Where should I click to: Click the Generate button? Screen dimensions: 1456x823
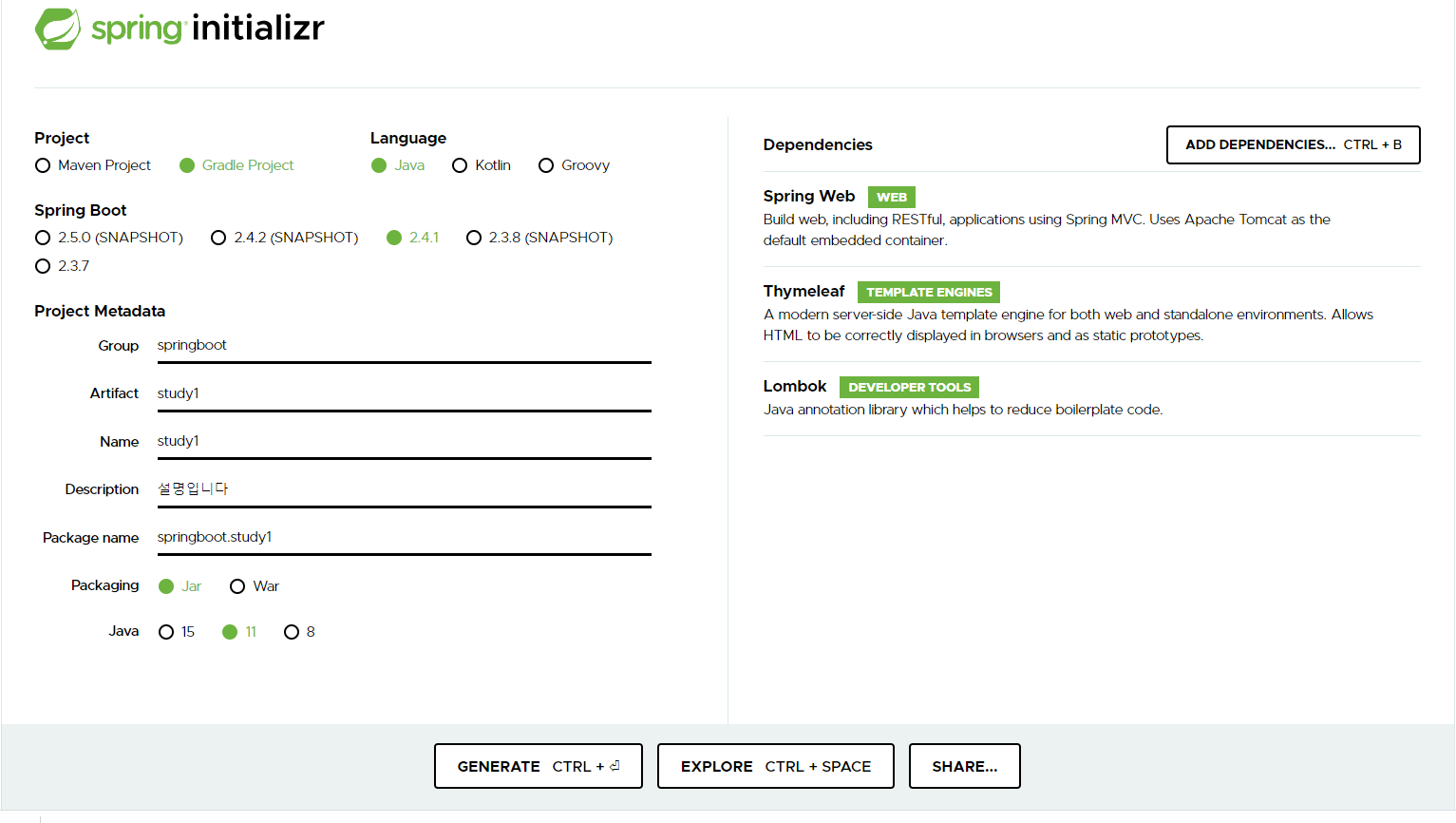pos(539,766)
